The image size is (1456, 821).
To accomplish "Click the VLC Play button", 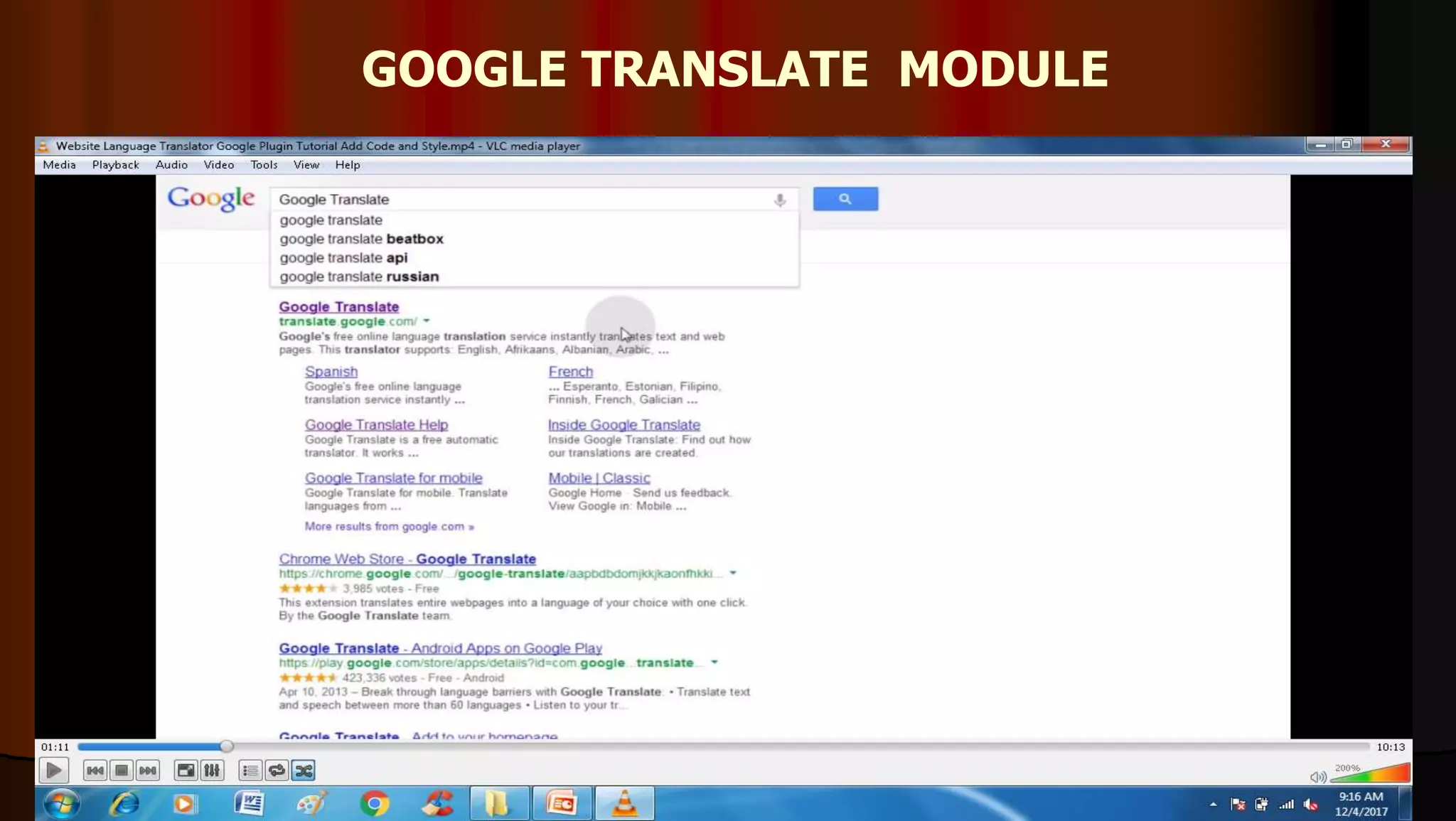I will [53, 771].
